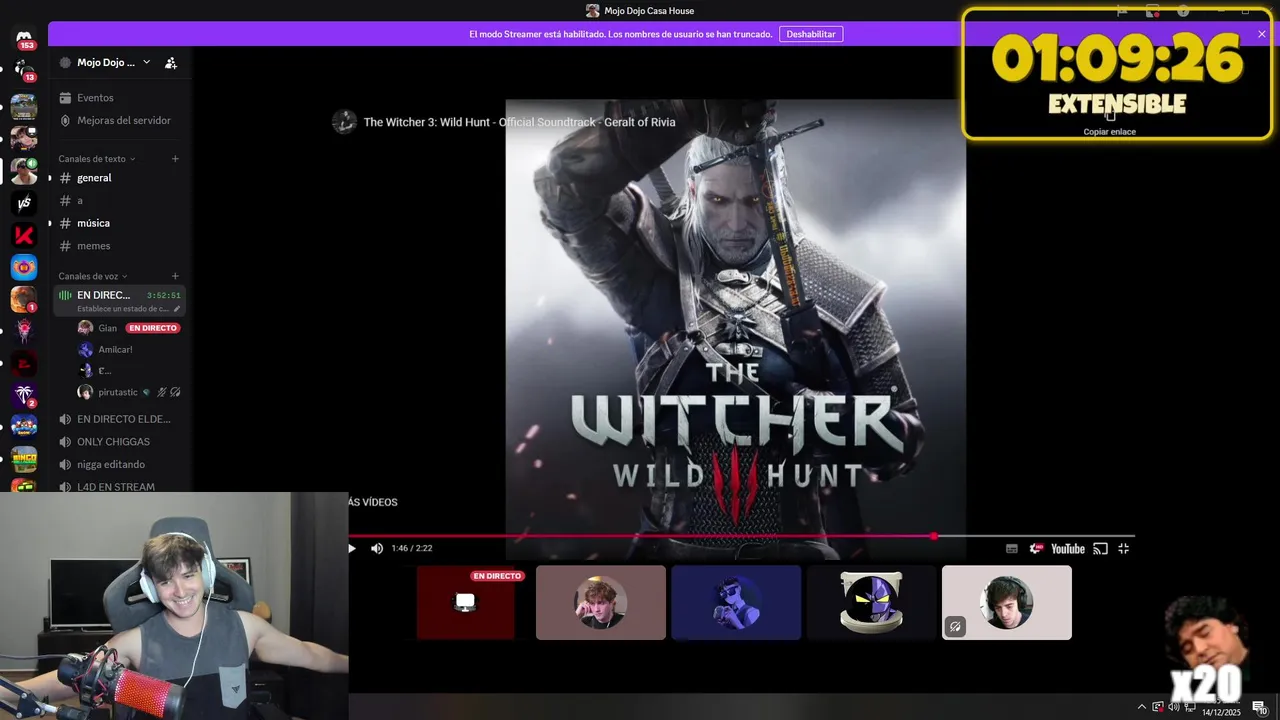Select the blond-haired user's call tile
This screenshot has height=720, width=1280.
pyautogui.click(x=601, y=603)
